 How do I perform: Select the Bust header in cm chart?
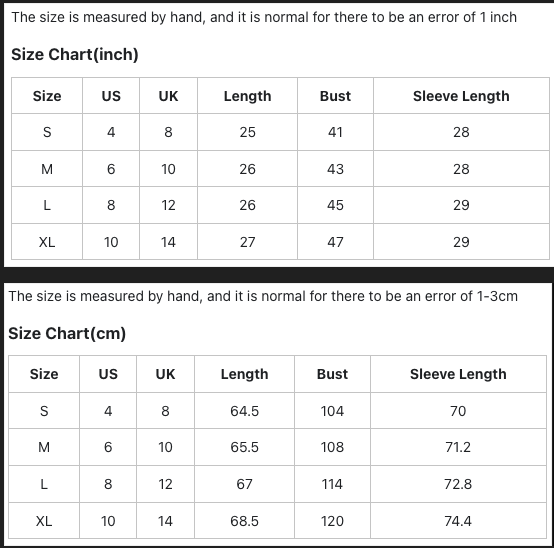tap(332, 374)
